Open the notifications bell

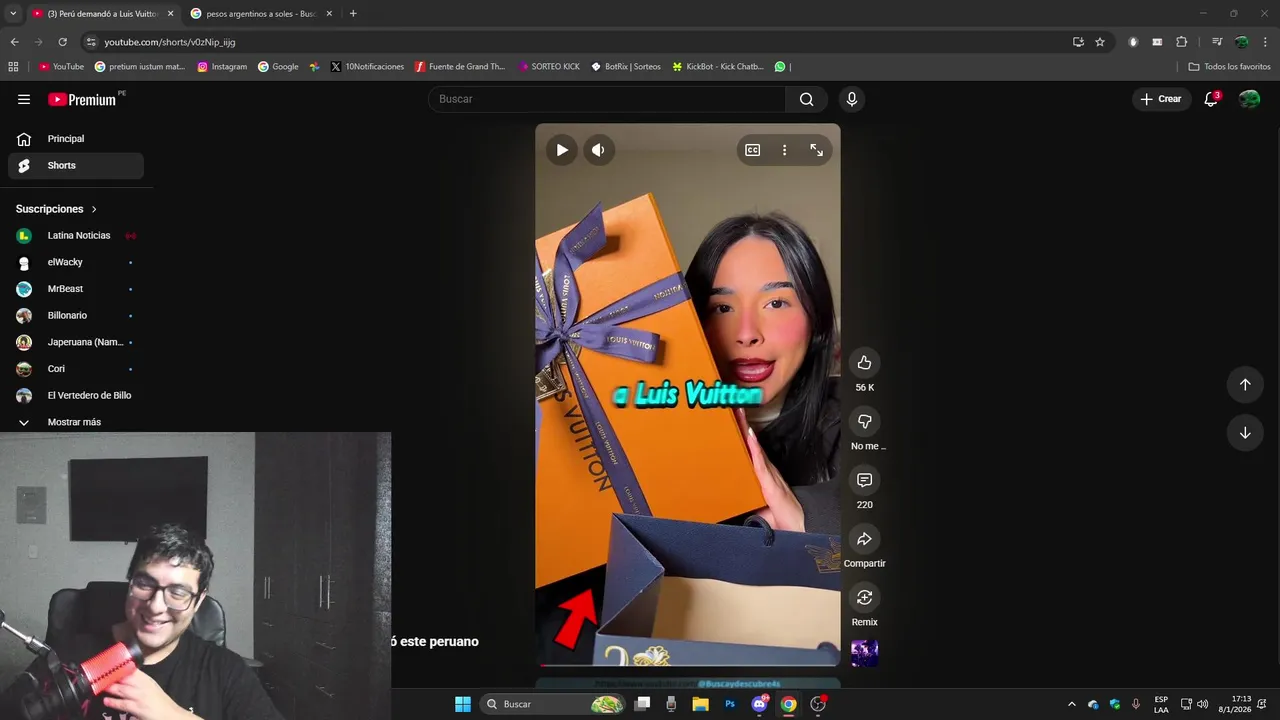click(x=1211, y=99)
